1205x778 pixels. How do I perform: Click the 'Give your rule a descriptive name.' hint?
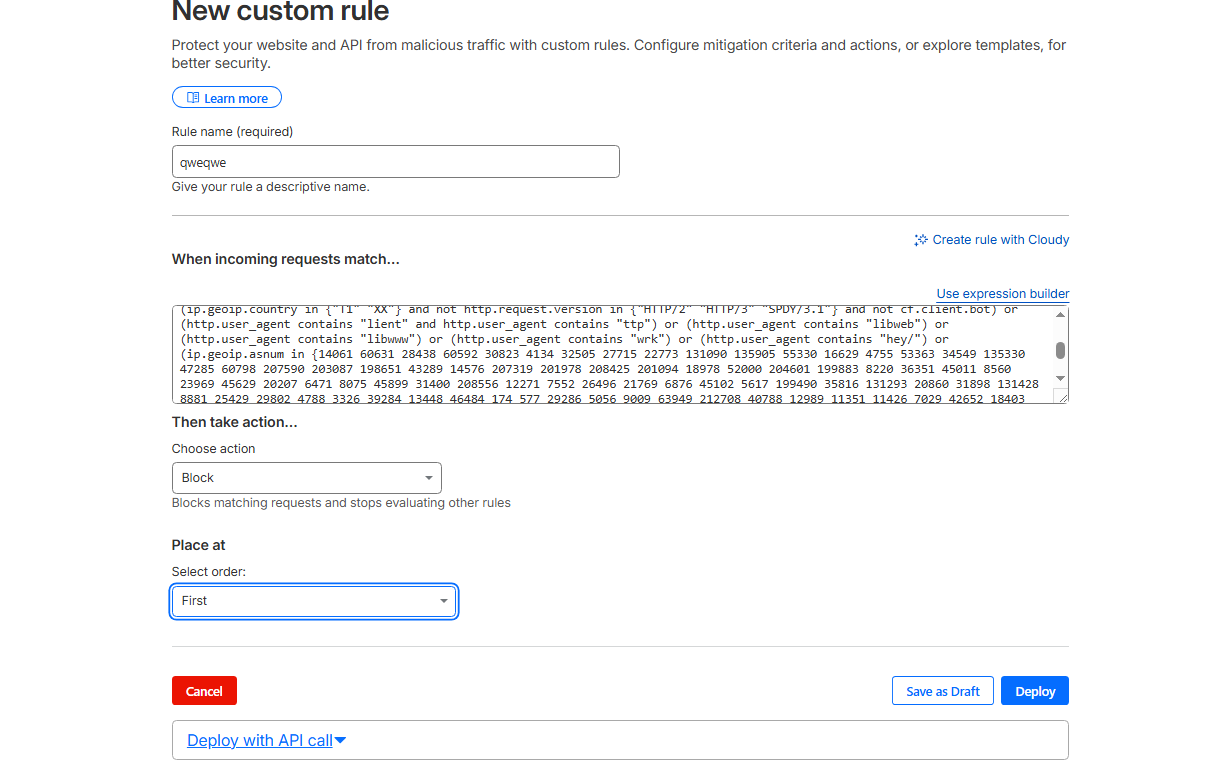click(271, 187)
